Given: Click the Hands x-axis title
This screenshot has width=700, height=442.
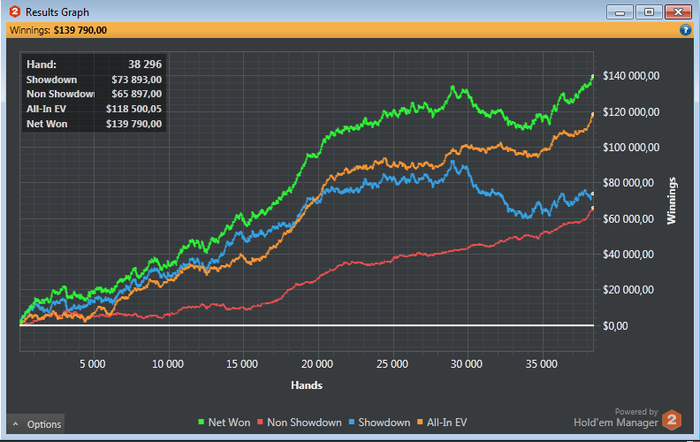Looking at the screenshot, I should [306, 385].
